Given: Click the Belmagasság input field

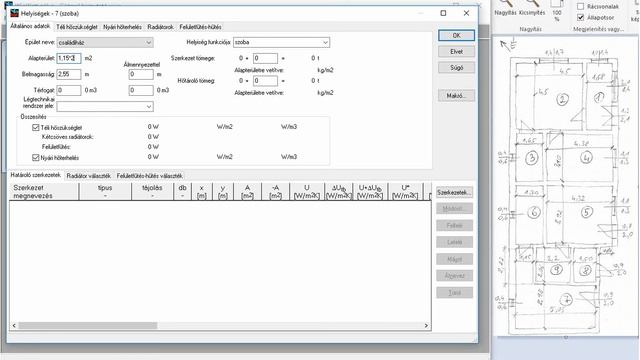Looking at the screenshot, I should click(69, 74).
